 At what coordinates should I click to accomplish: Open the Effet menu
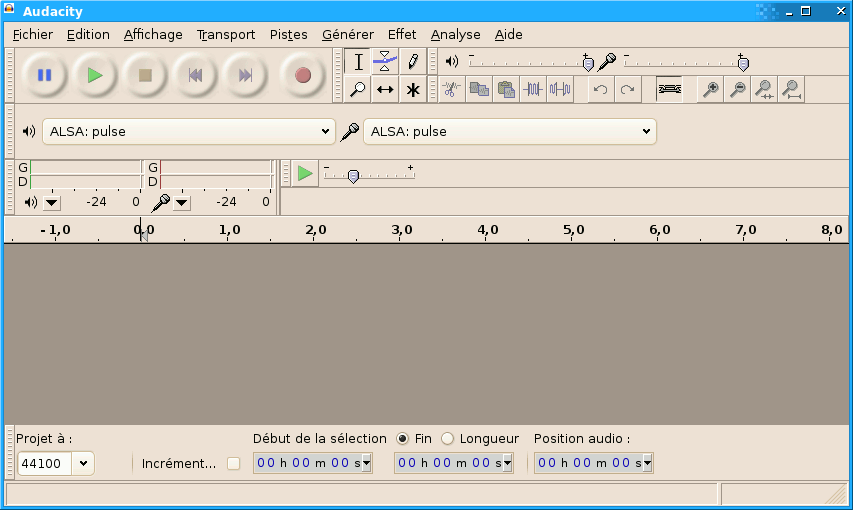pyautogui.click(x=402, y=35)
